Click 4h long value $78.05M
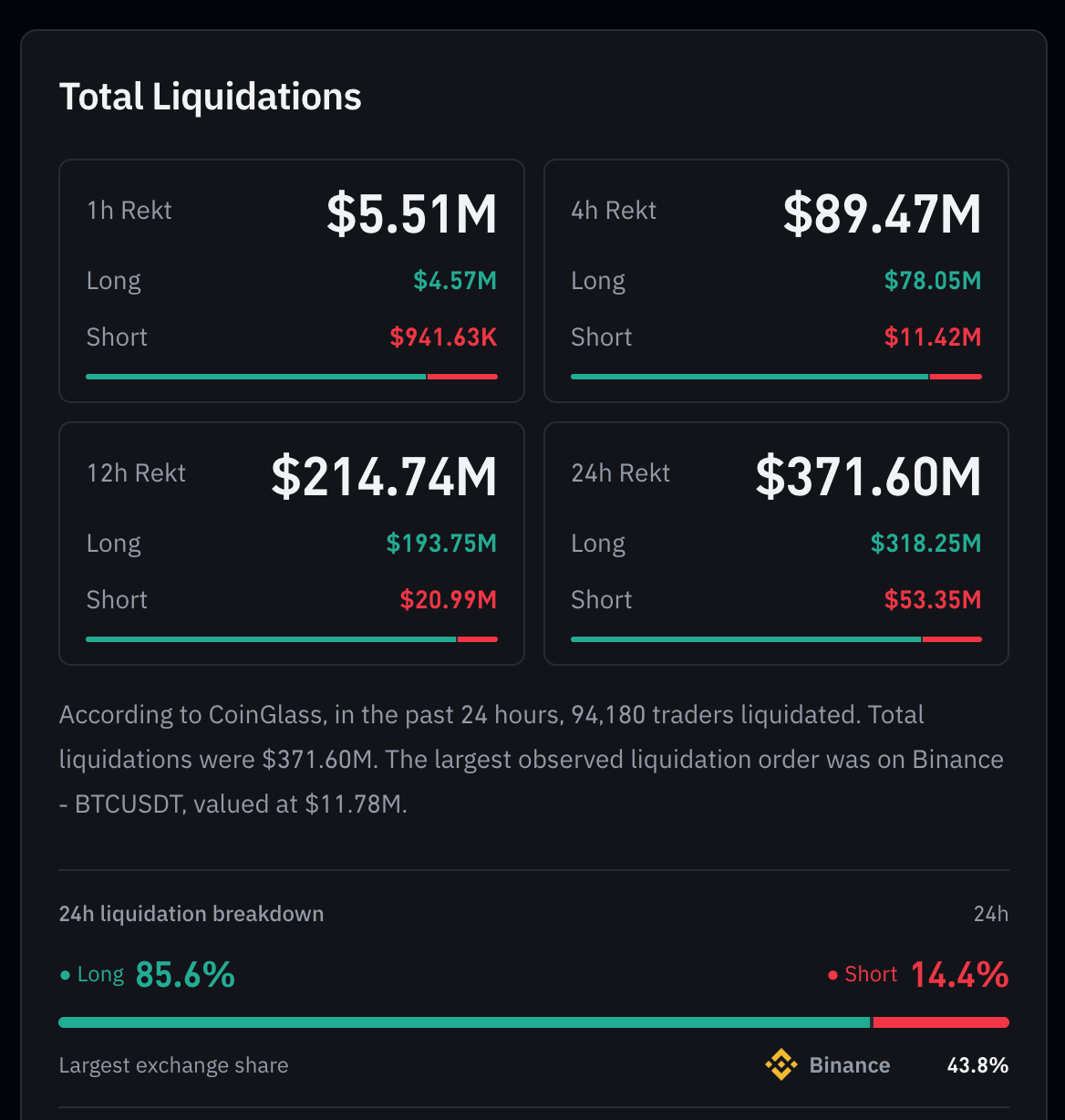The image size is (1065, 1120). pyautogui.click(x=933, y=281)
